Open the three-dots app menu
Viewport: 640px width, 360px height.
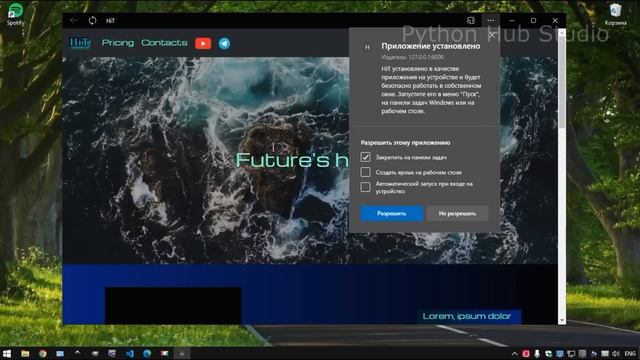(491, 20)
